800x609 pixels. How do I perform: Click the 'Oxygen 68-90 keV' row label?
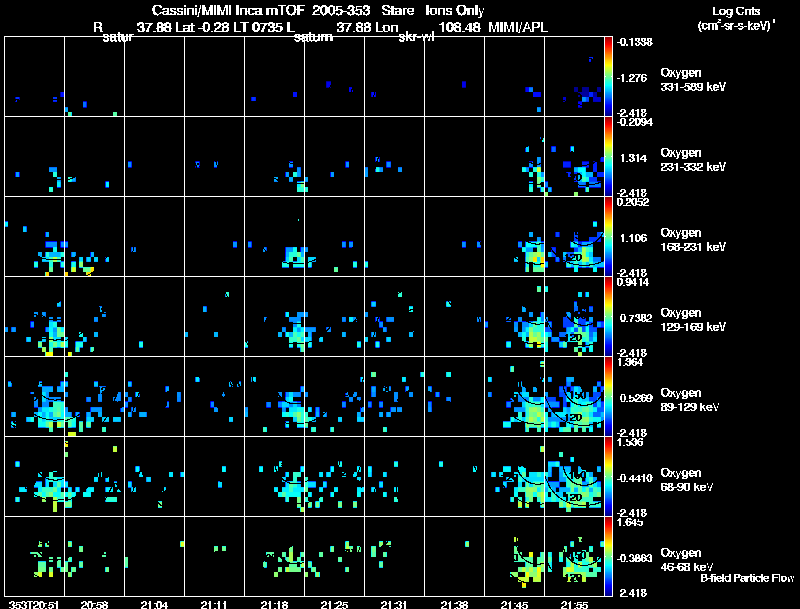(687, 480)
